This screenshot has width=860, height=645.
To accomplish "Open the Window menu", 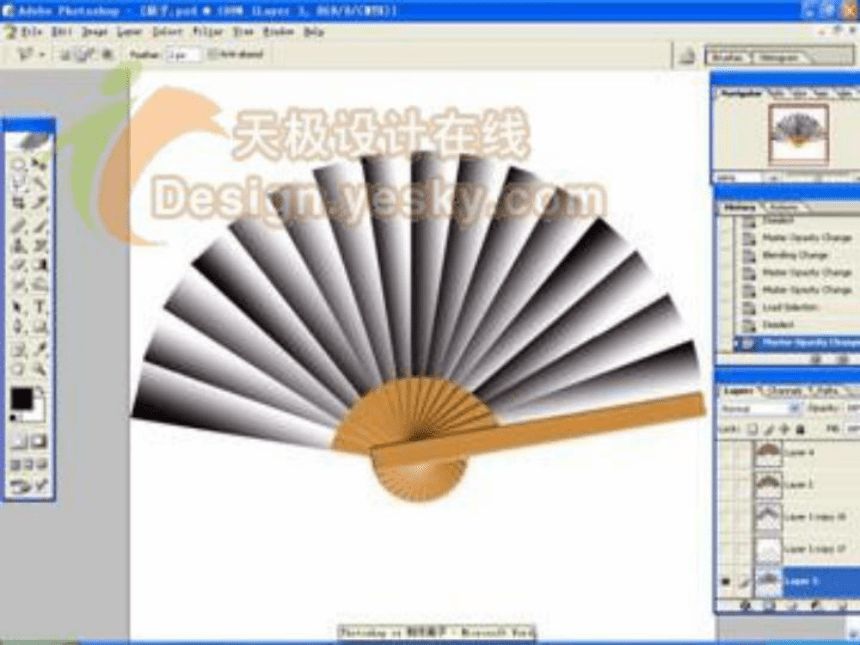I will 279,32.
